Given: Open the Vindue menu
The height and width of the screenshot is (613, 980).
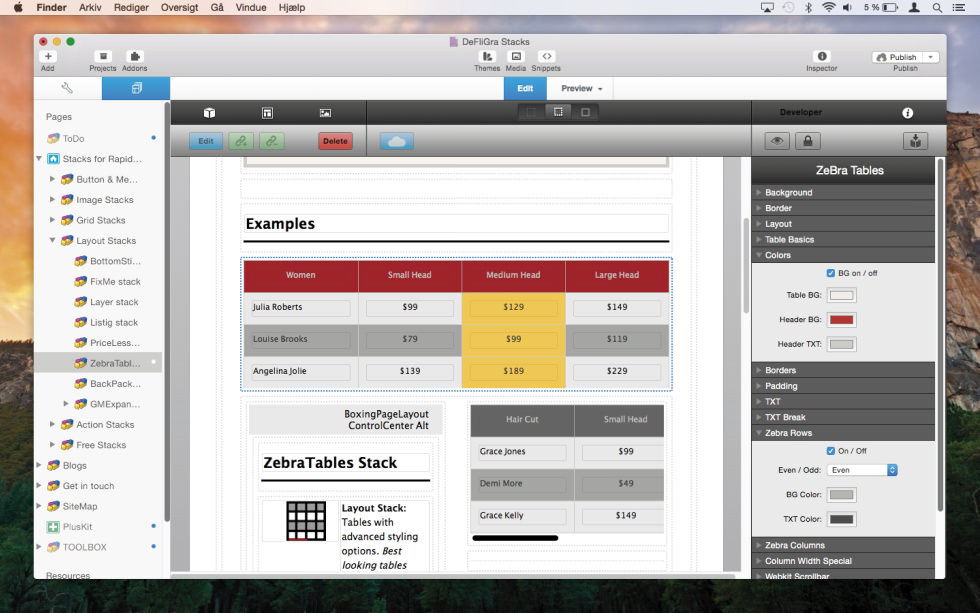Looking at the screenshot, I should pos(251,7).
